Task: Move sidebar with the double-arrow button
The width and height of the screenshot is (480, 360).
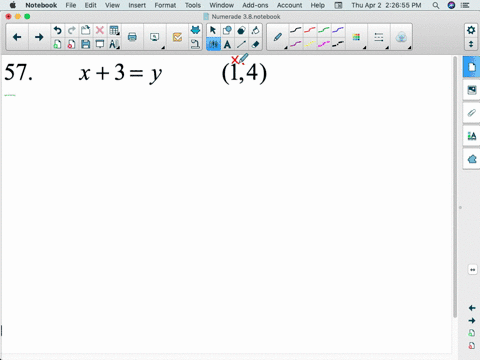Action: (472, 270)
